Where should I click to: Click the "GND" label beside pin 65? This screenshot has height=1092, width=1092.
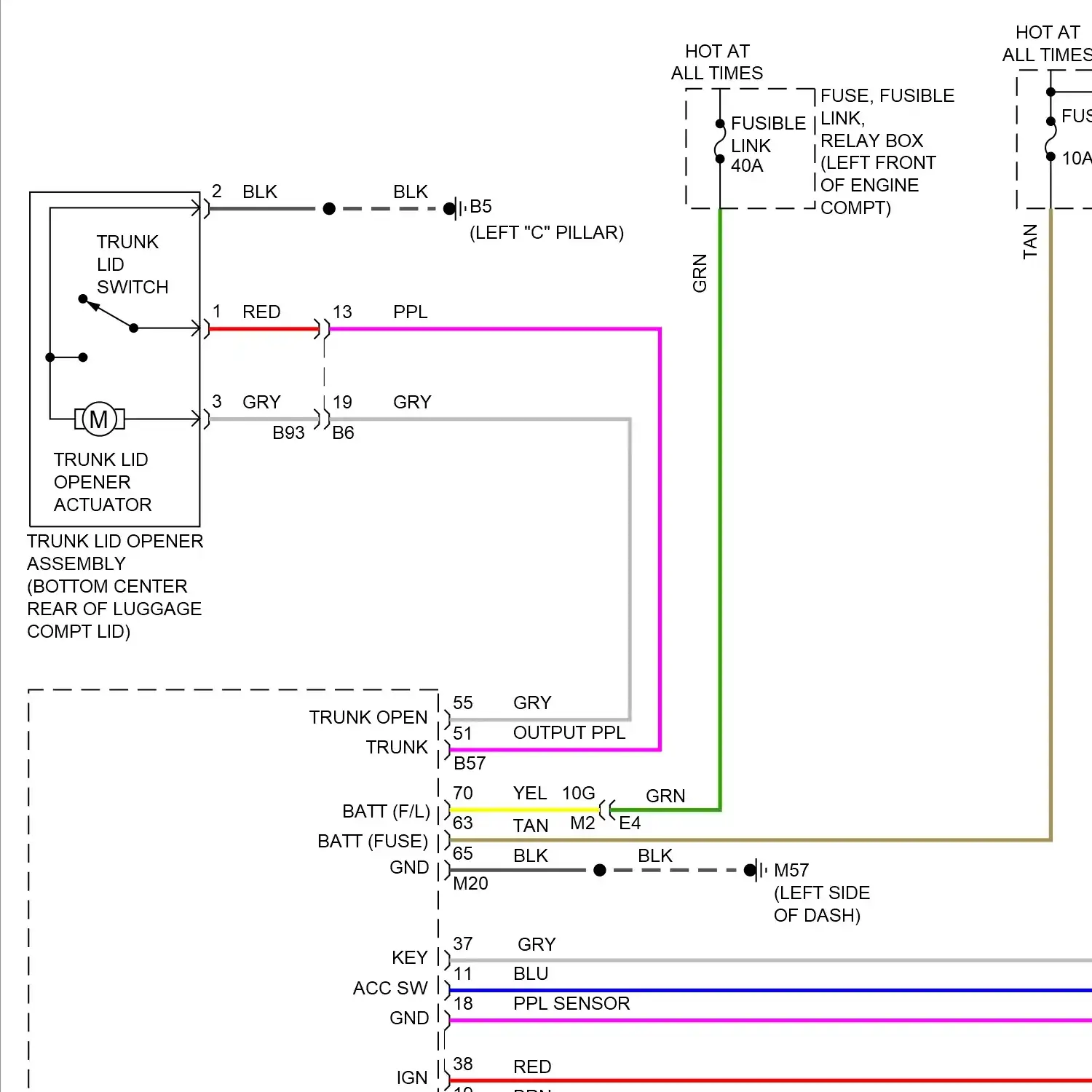409,868
